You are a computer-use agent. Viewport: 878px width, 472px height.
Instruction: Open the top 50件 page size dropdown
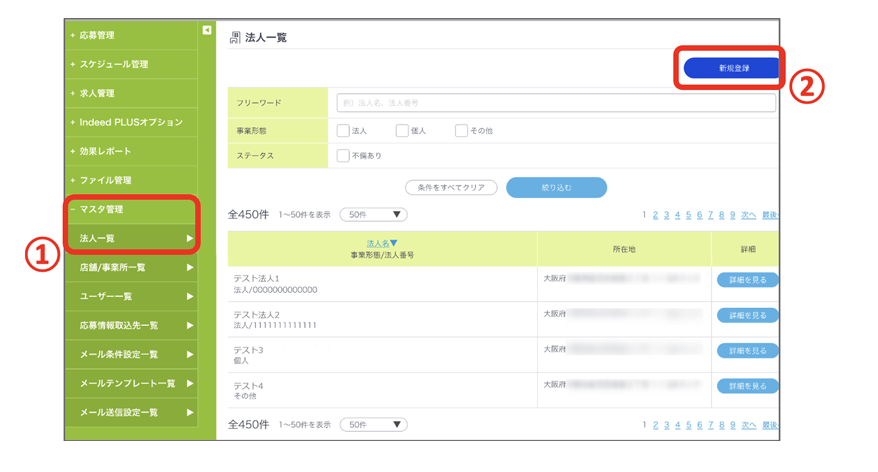373,215
